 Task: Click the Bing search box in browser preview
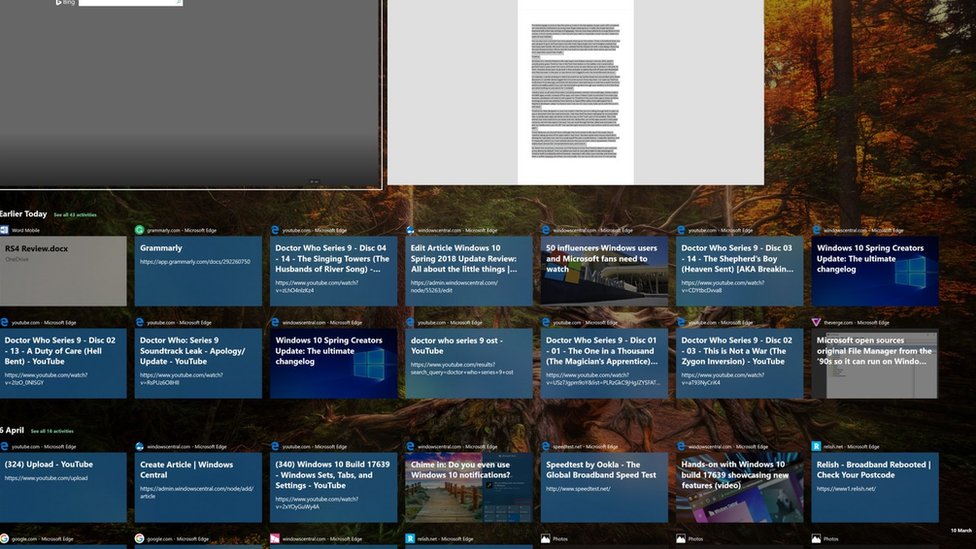tap(130, 3)
